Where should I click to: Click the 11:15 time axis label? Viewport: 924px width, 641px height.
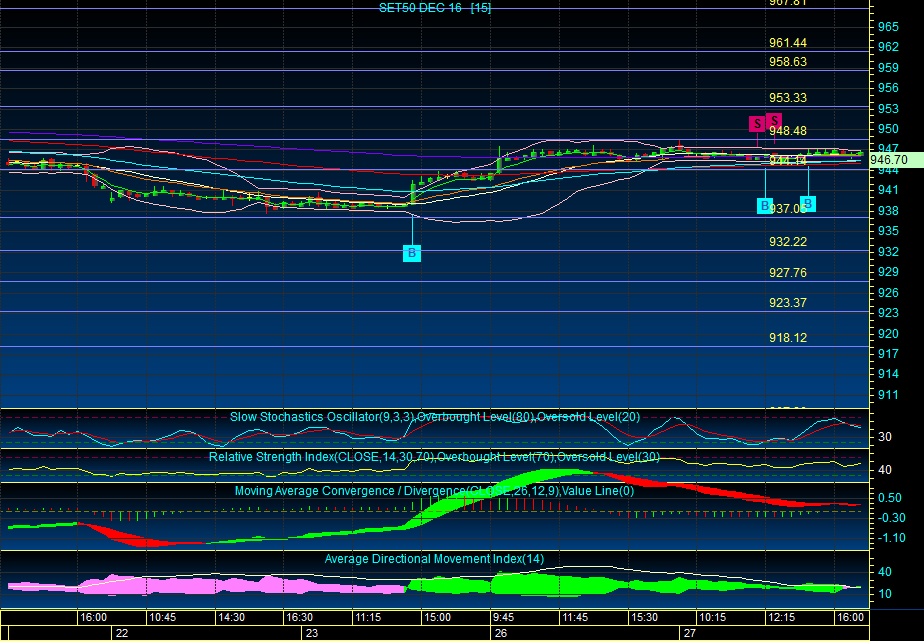(x=368, y=617)
